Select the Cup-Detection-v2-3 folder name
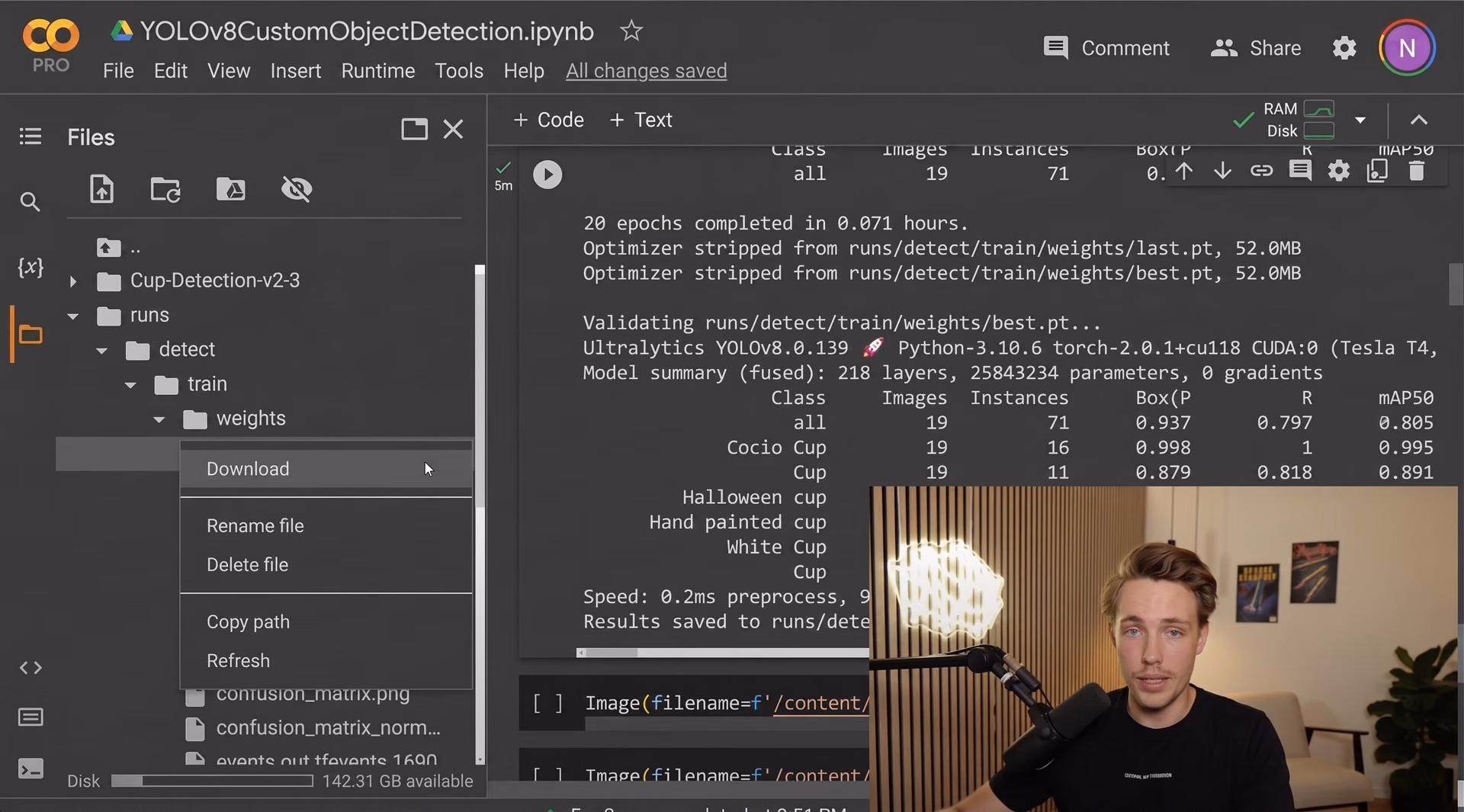This screenshot has width=1464, height=812. 215,281
